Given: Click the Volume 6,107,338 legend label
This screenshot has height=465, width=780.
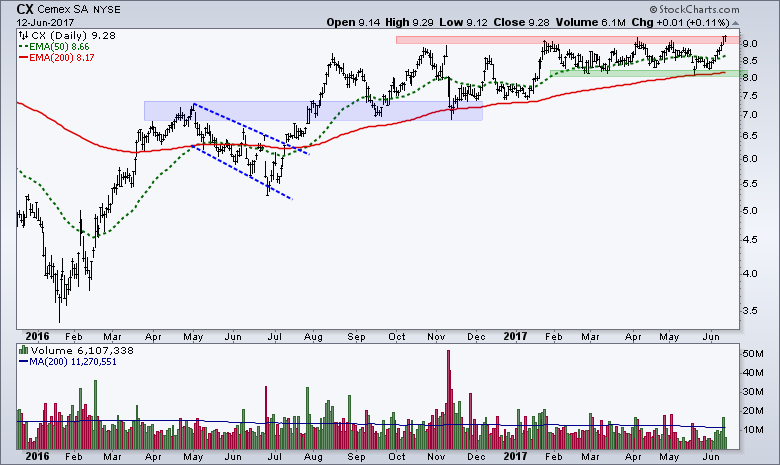Looking at the screenshot, I should (x=82, y=350).
